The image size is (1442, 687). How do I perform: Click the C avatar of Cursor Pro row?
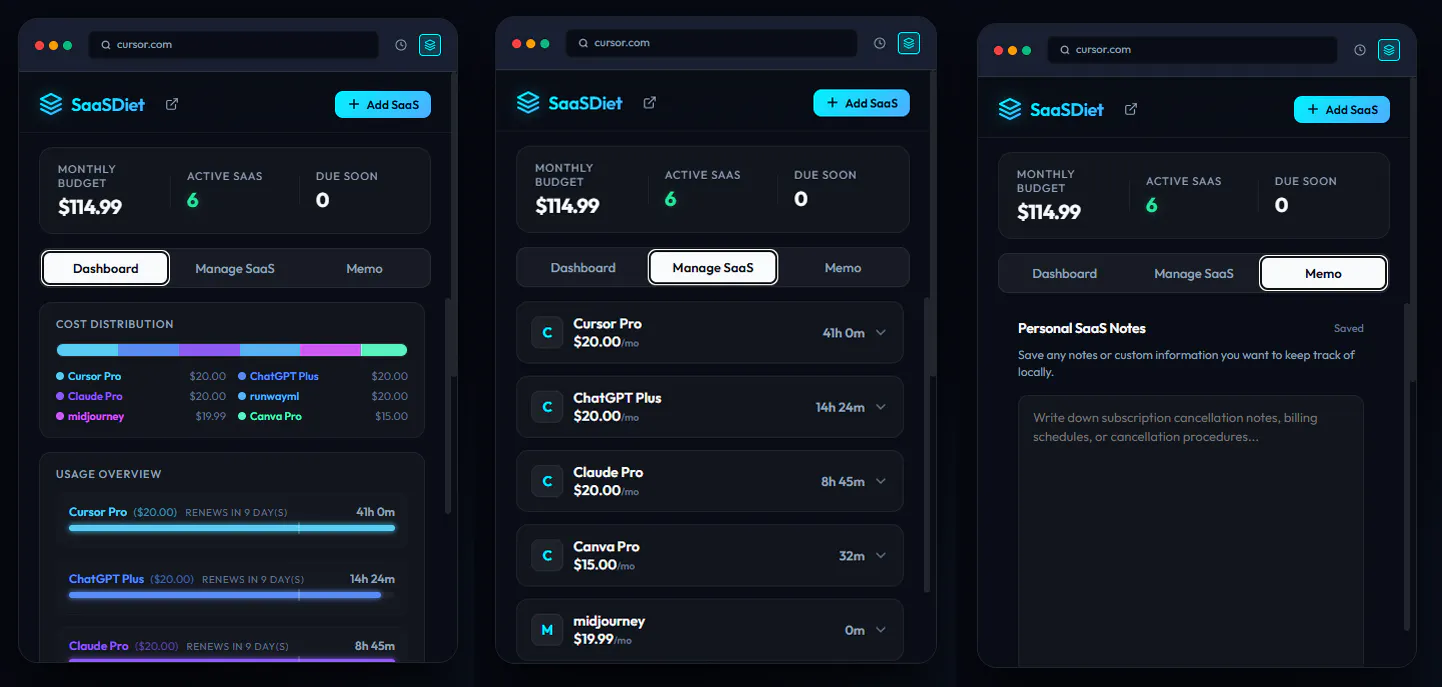[547, 333]
